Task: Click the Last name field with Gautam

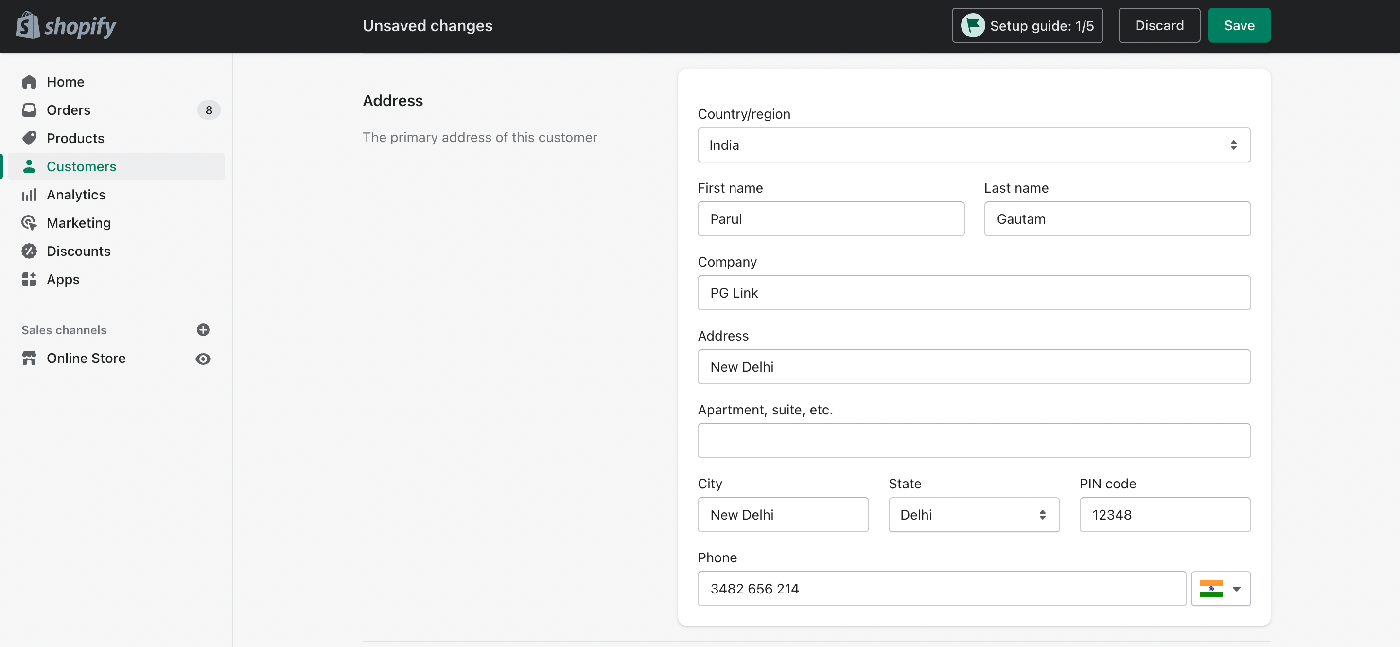Action: coord(1117,219)
